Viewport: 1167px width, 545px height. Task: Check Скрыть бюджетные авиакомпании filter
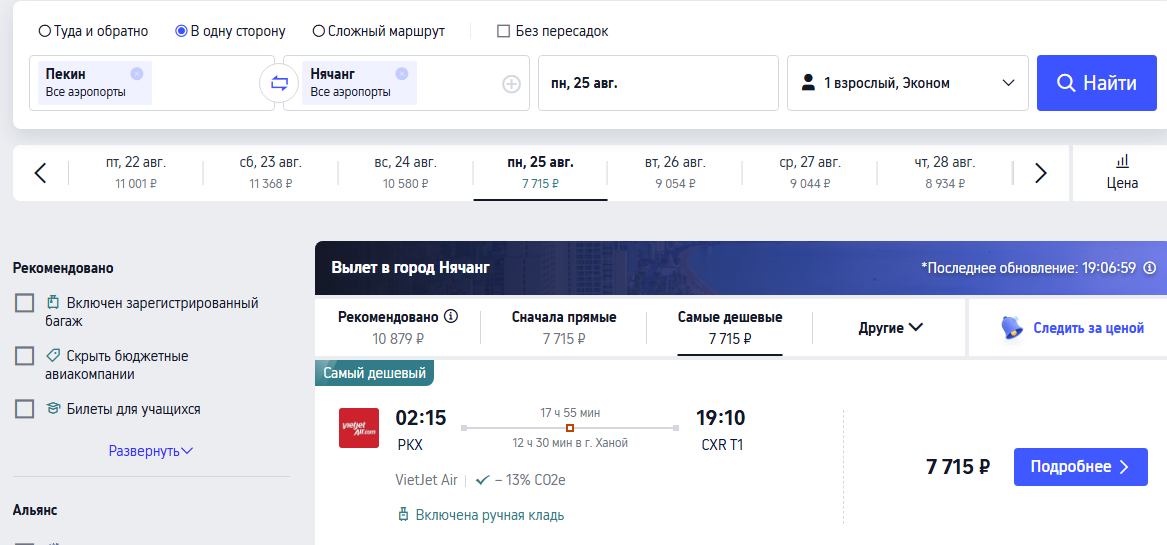click(25, 356)
